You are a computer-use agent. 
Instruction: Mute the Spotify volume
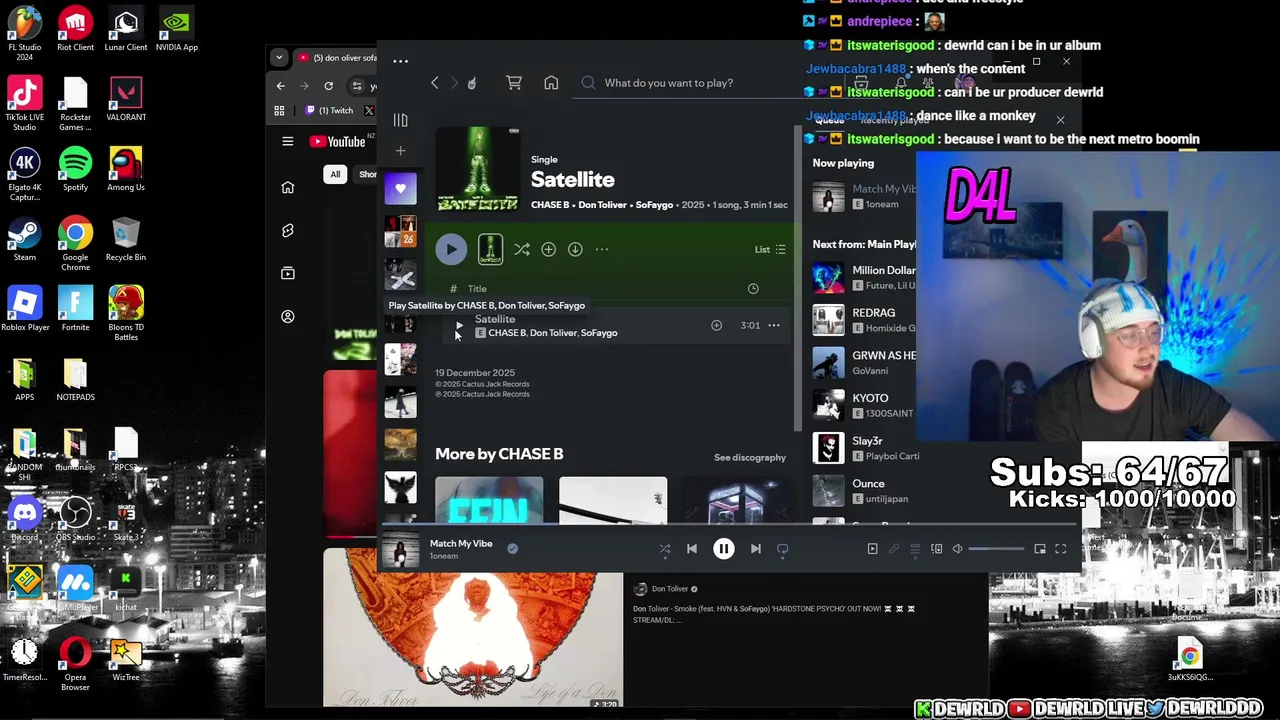(957, 549)
